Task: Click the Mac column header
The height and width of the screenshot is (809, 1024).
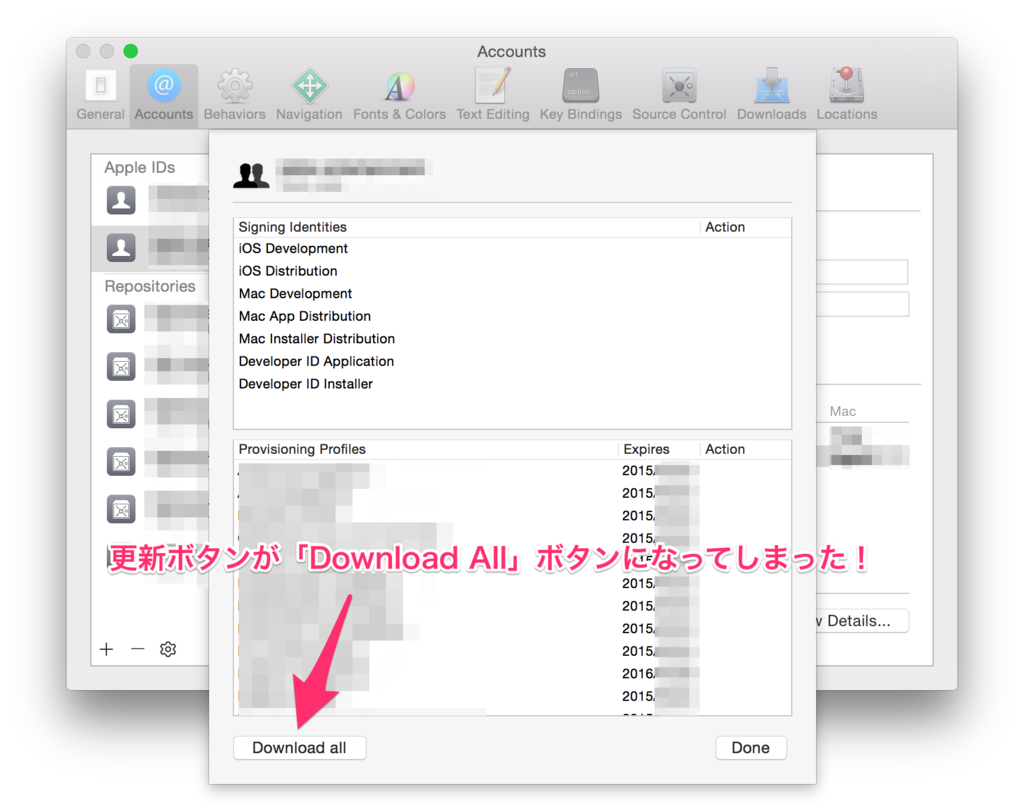Action: pos(842,411)
